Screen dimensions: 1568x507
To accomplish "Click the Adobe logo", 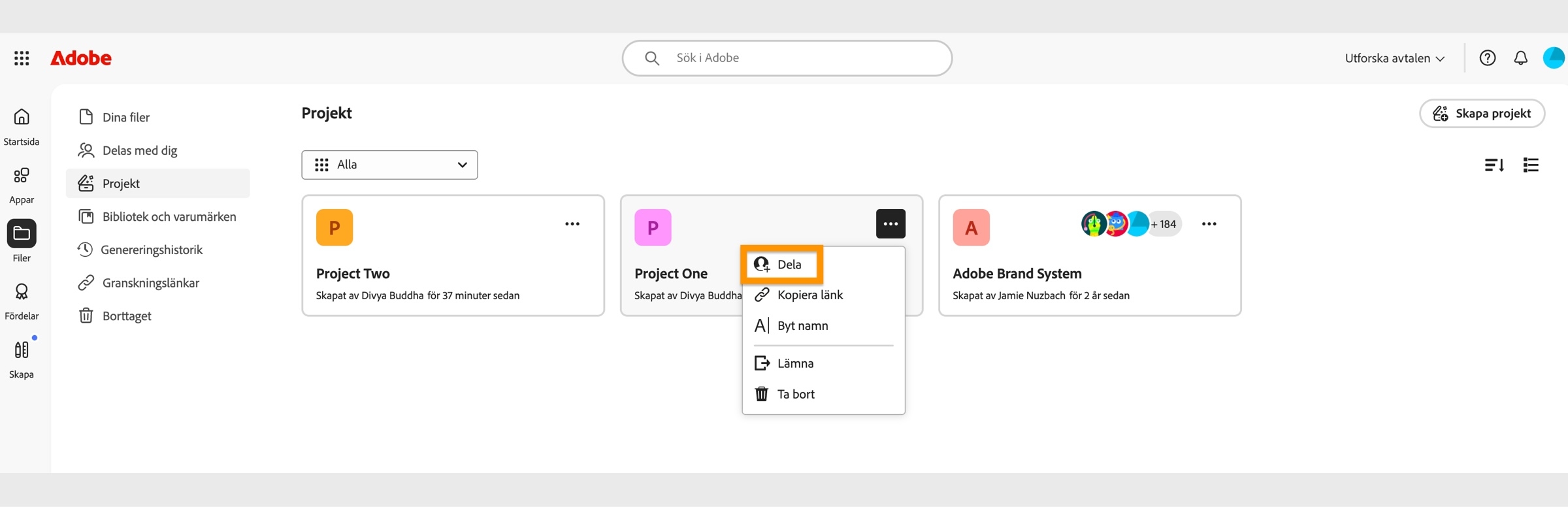I will click(x=80, y=57).
